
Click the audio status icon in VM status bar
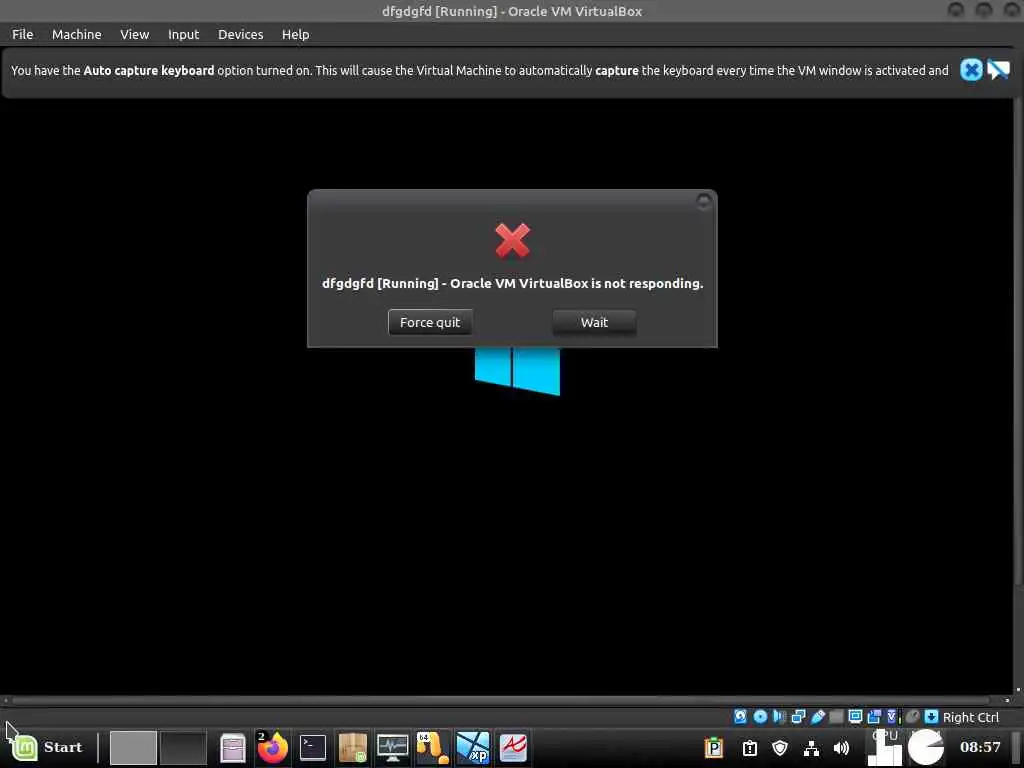pyautogui.click(x=779, y=716)
